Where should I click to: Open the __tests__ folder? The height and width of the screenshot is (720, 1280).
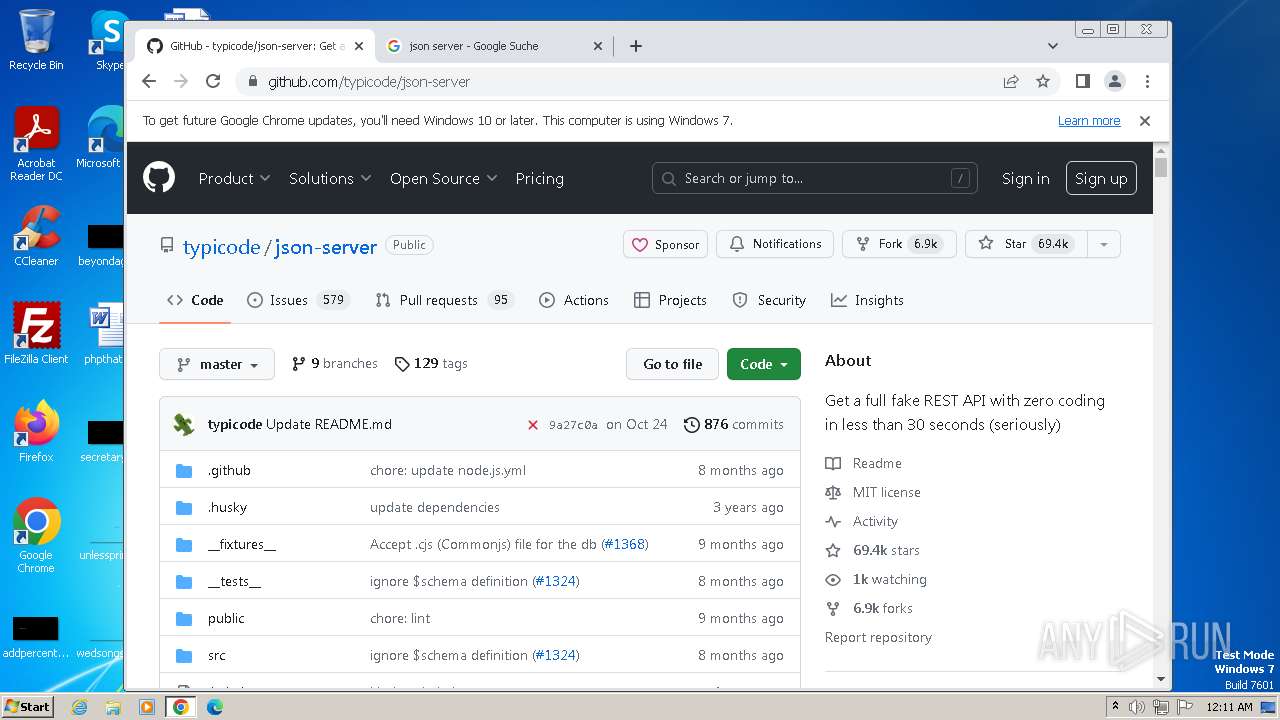click(x=234, y=581)
